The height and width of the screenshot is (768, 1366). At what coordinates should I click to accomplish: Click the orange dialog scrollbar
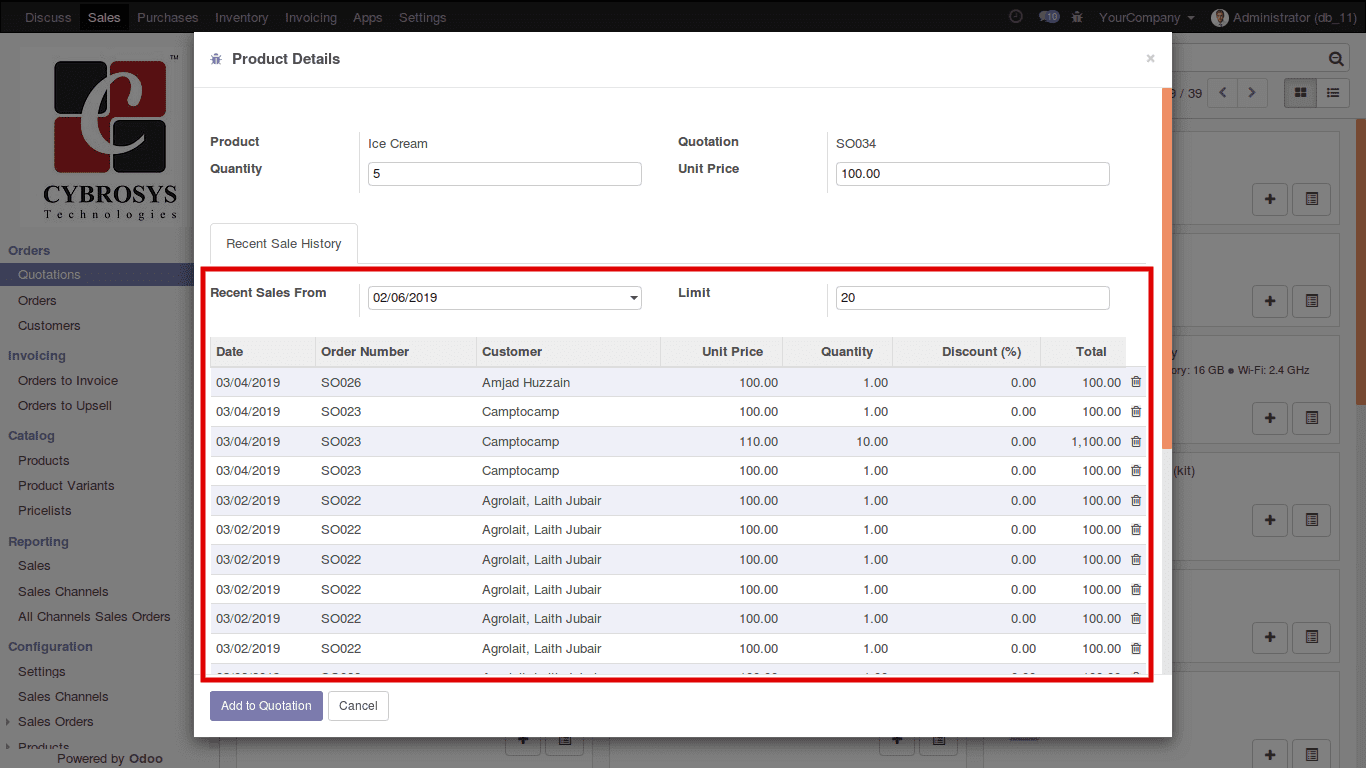(x=1167, y=267)
